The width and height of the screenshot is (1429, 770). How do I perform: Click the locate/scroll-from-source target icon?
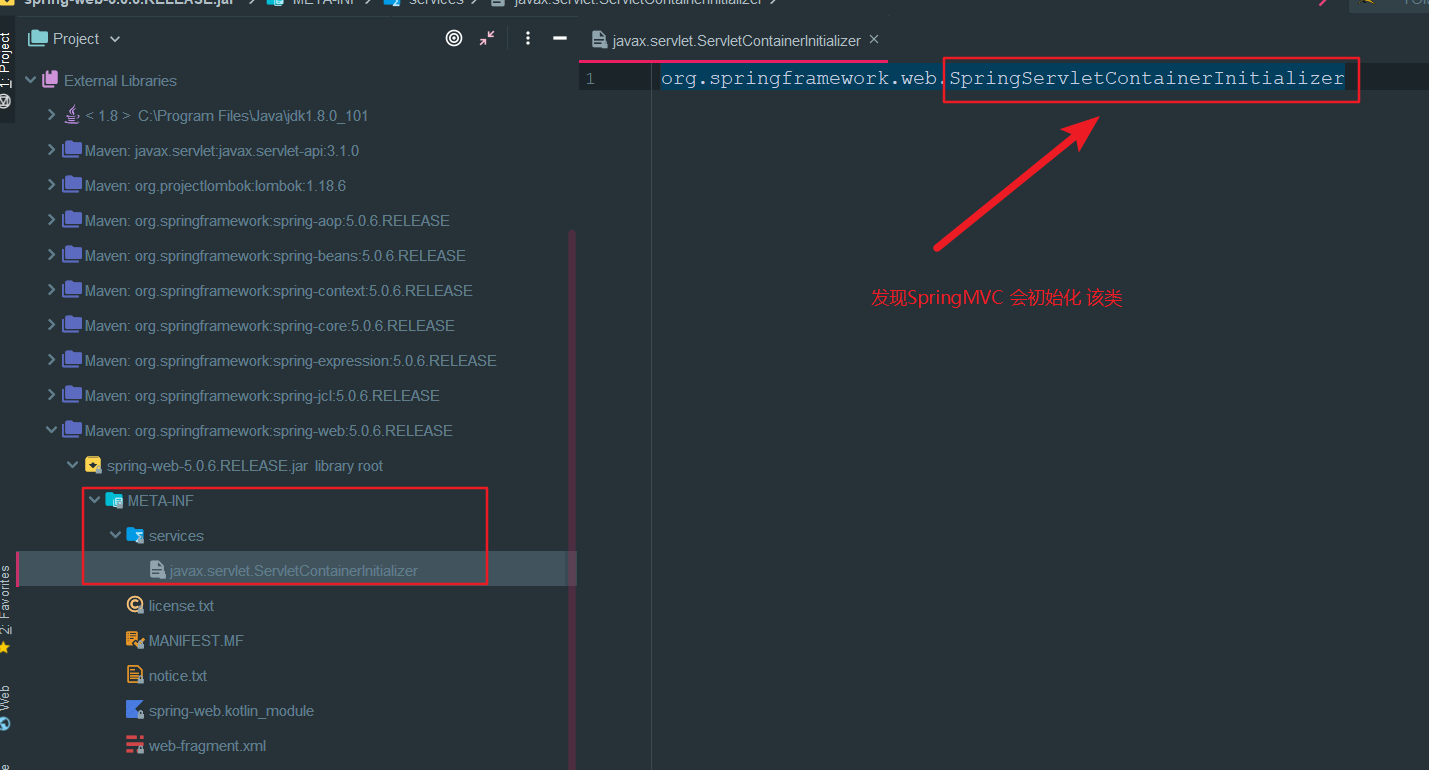coord(454,38)
